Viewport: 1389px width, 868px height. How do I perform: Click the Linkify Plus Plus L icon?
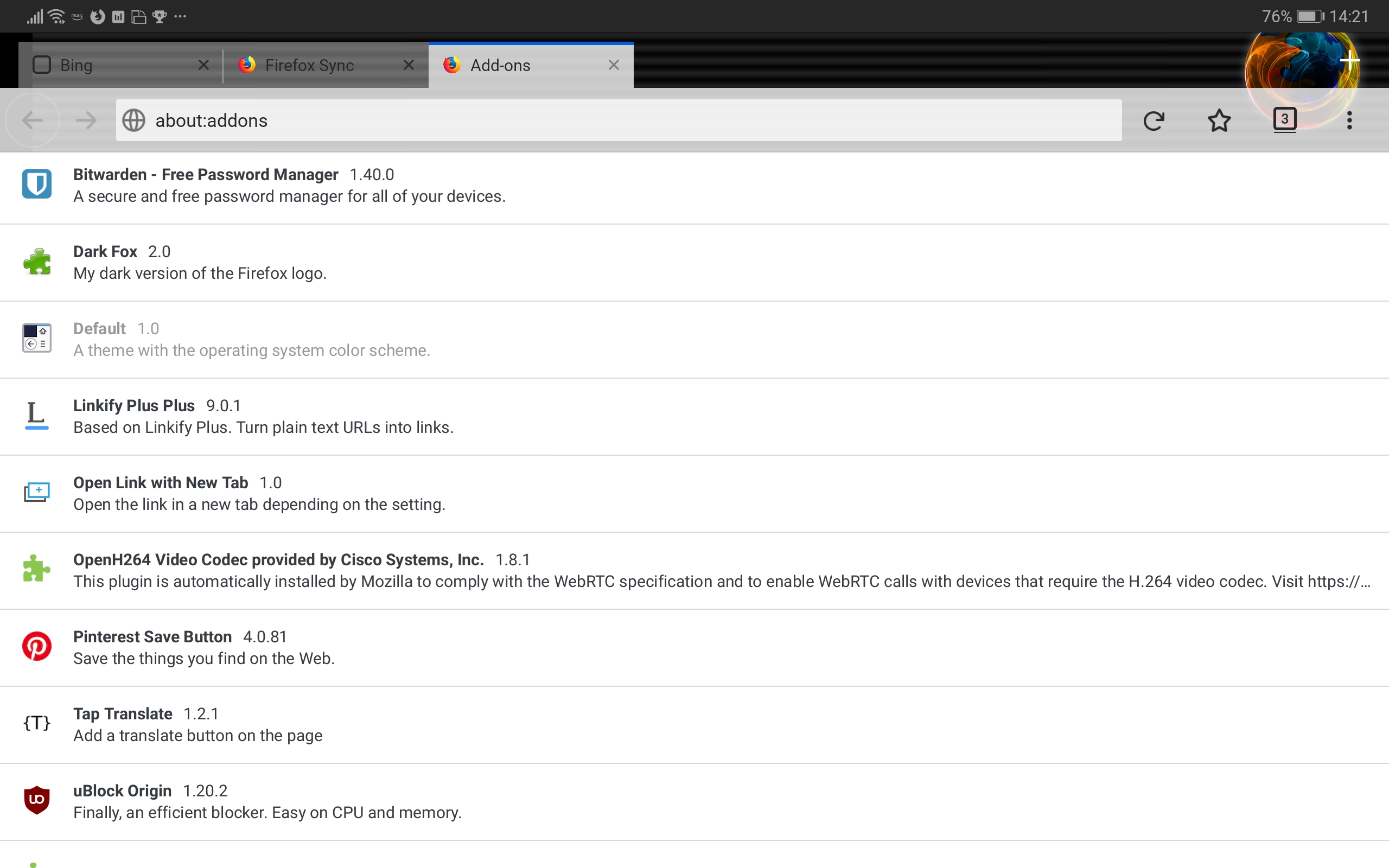pos(37,416)
